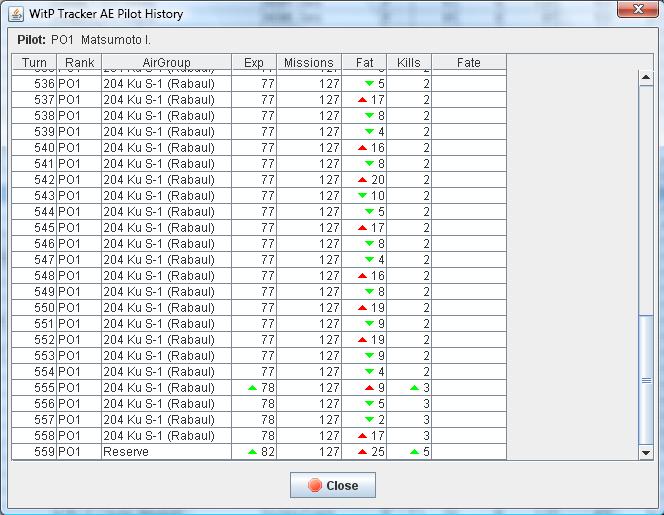Viewport: 664px width, 515px height.
Task: Click red up arrow in turn 545 Fat
Action: [x=362, y=227]
